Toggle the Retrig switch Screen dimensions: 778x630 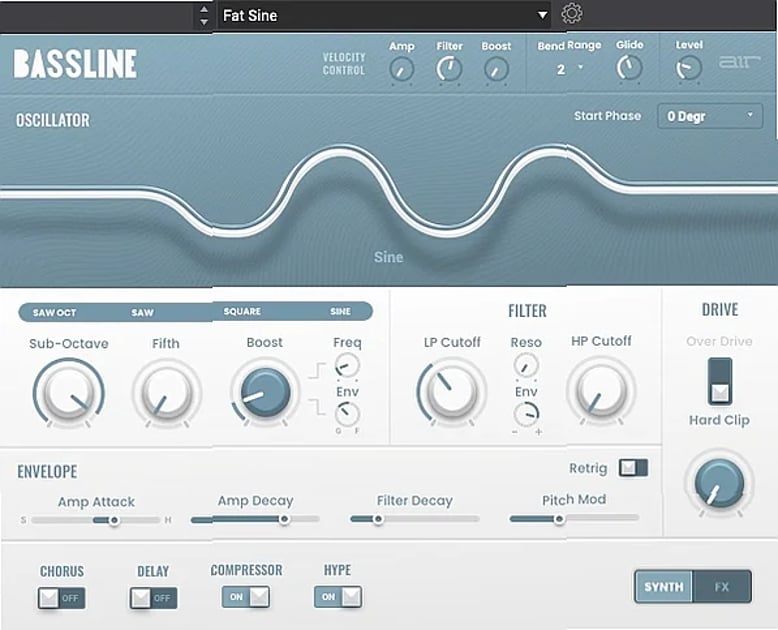coord(633,468)
